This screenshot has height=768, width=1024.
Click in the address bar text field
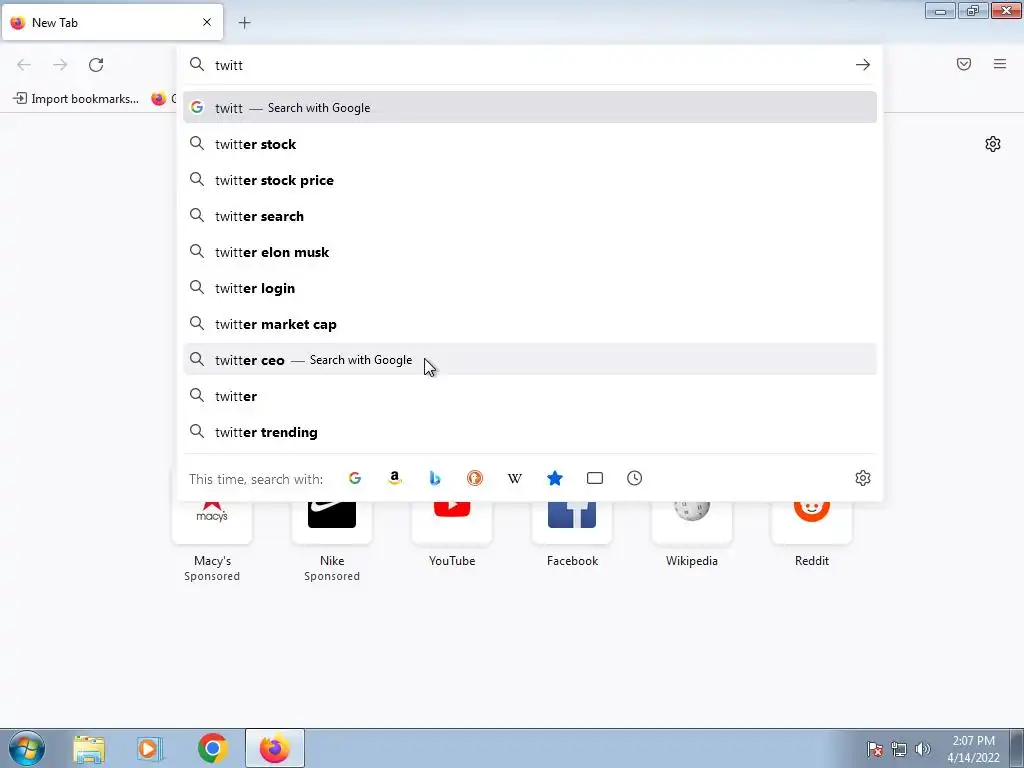[x=529, y=65]
